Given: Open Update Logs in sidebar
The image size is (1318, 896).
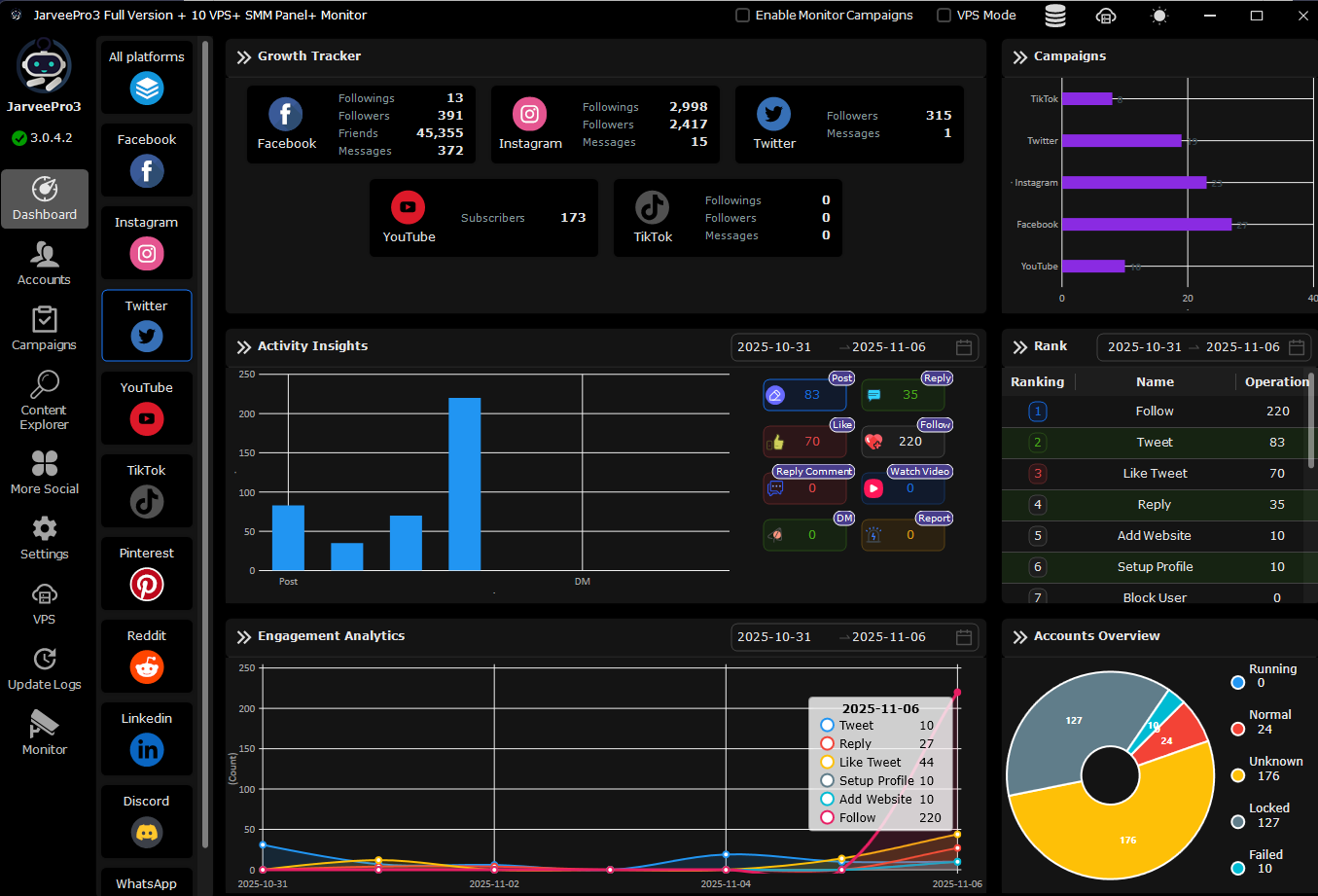Looking at the screenshot, I should click(45, 668).
